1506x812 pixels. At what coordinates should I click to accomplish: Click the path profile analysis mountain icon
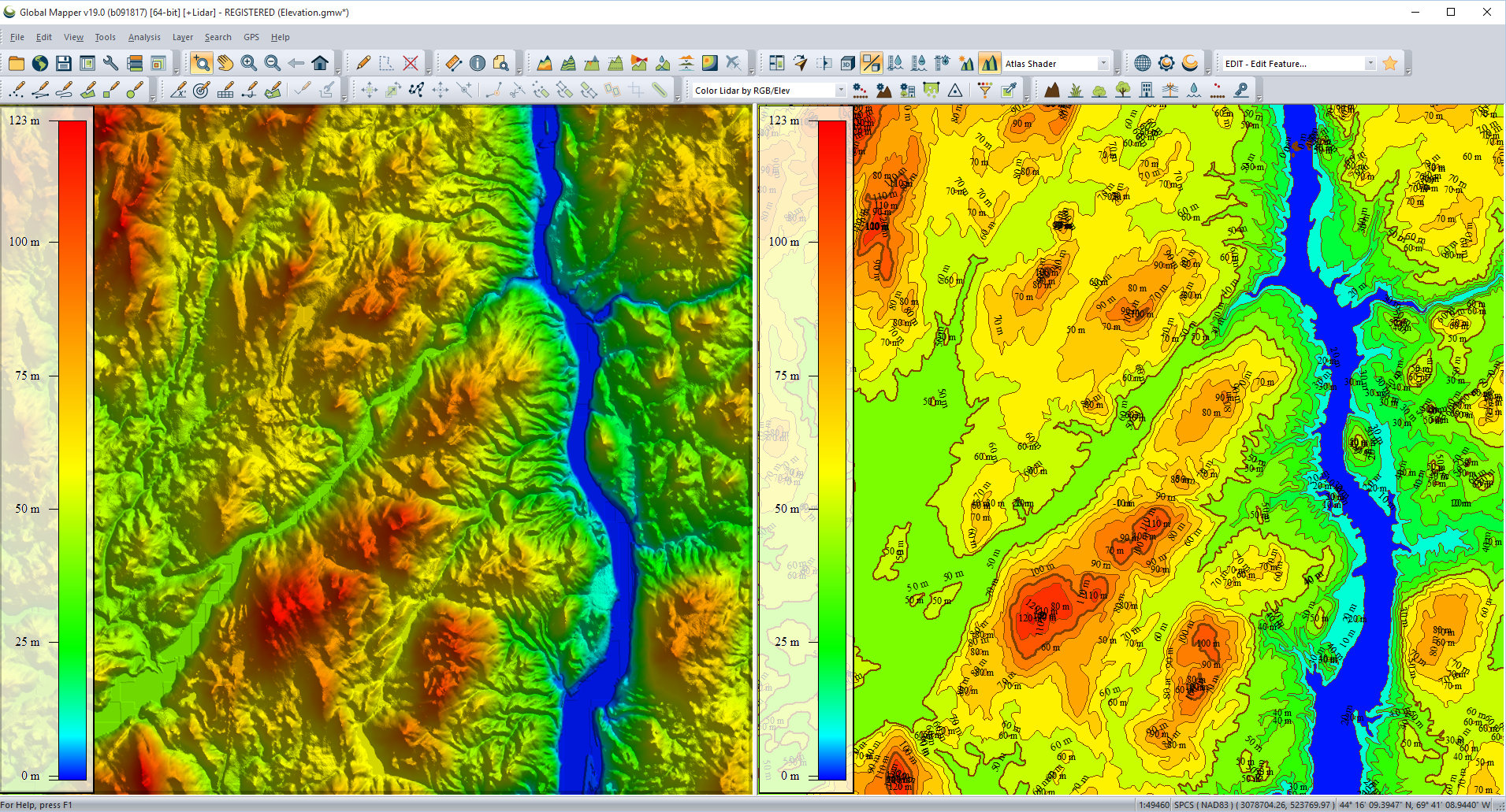(545, 64)
